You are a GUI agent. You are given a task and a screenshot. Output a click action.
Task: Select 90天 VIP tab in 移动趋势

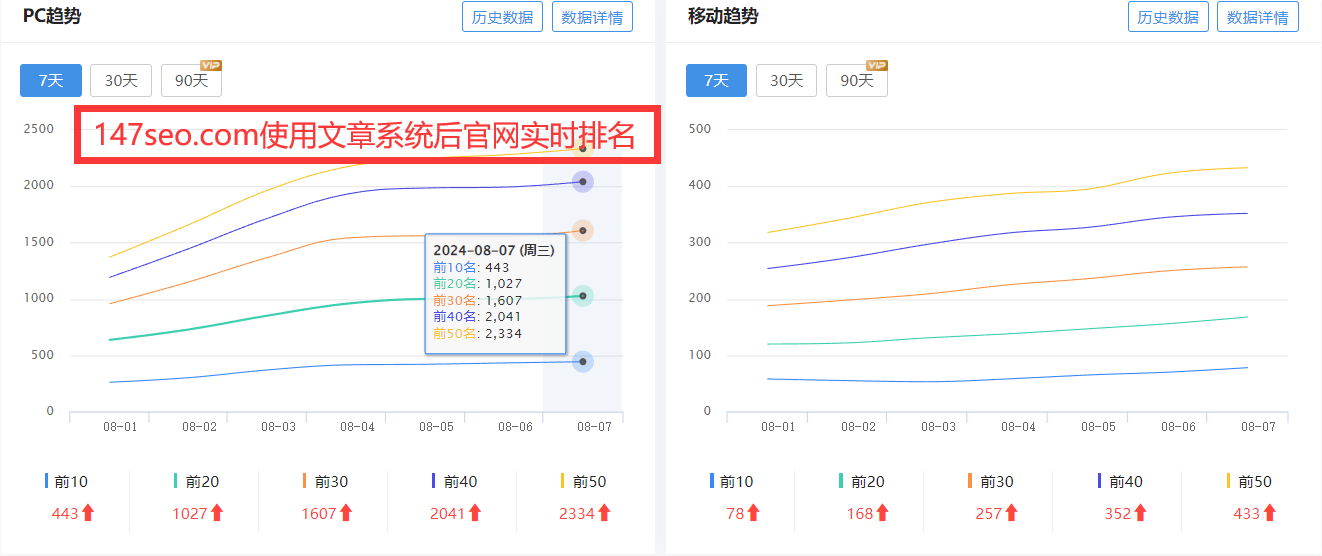(857, 81)
